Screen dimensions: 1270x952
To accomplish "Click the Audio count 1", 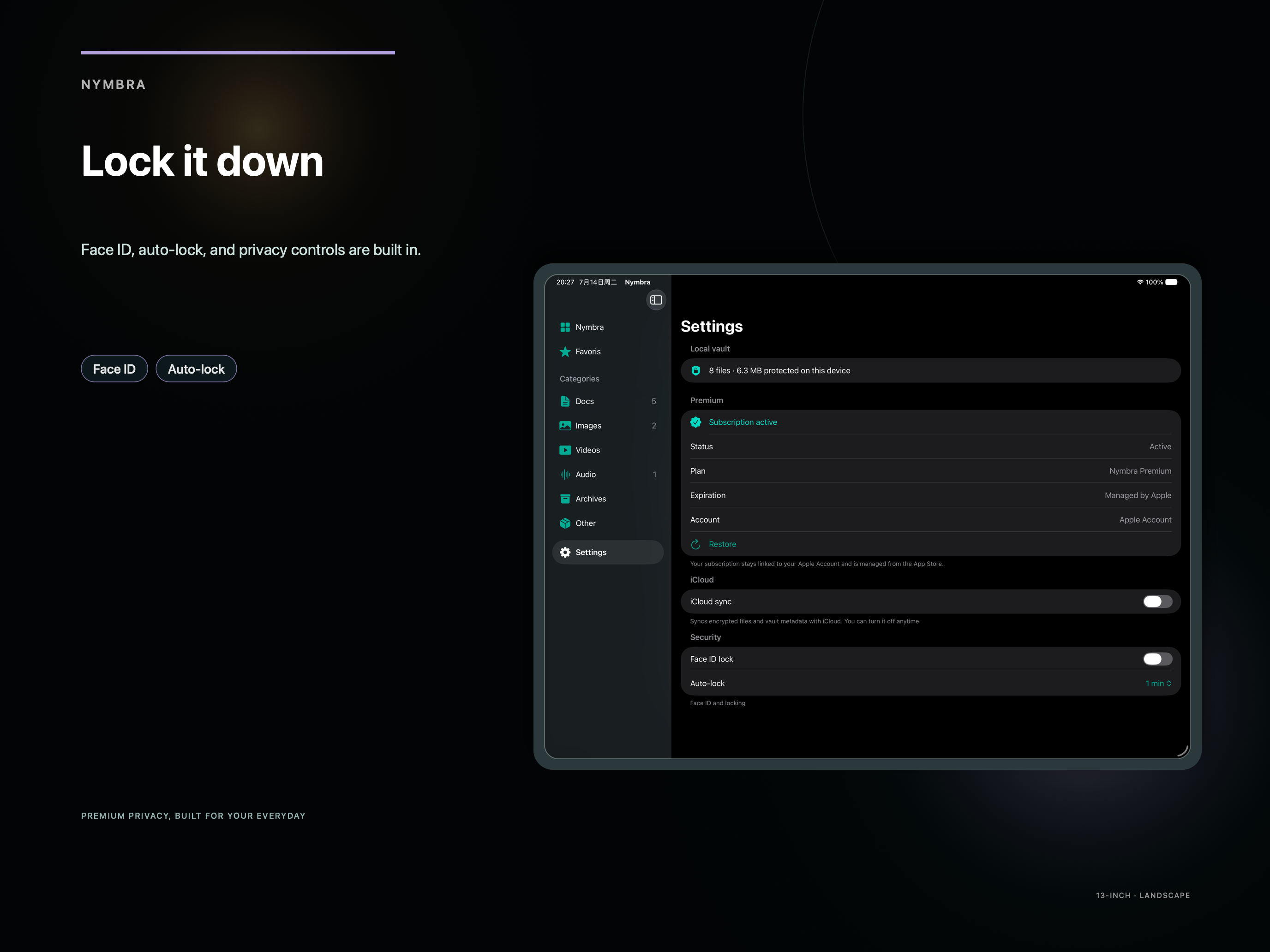I will (654, 475).
